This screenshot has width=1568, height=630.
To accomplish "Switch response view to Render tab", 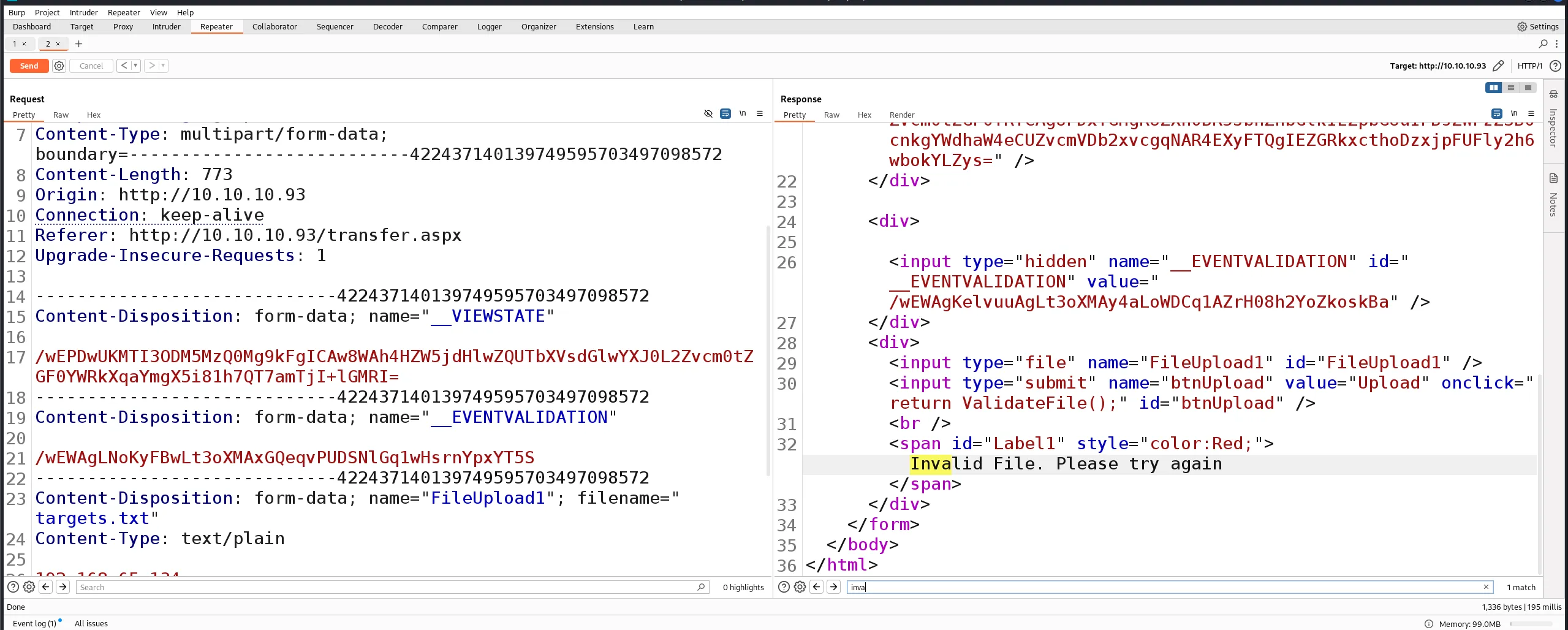I will point(901,115).
